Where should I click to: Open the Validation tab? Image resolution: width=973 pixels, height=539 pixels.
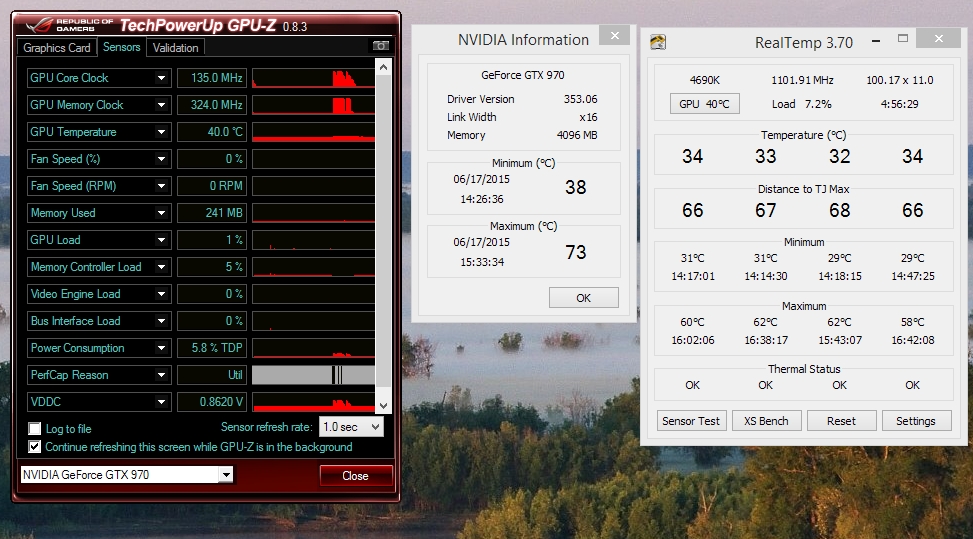[176, 47]
